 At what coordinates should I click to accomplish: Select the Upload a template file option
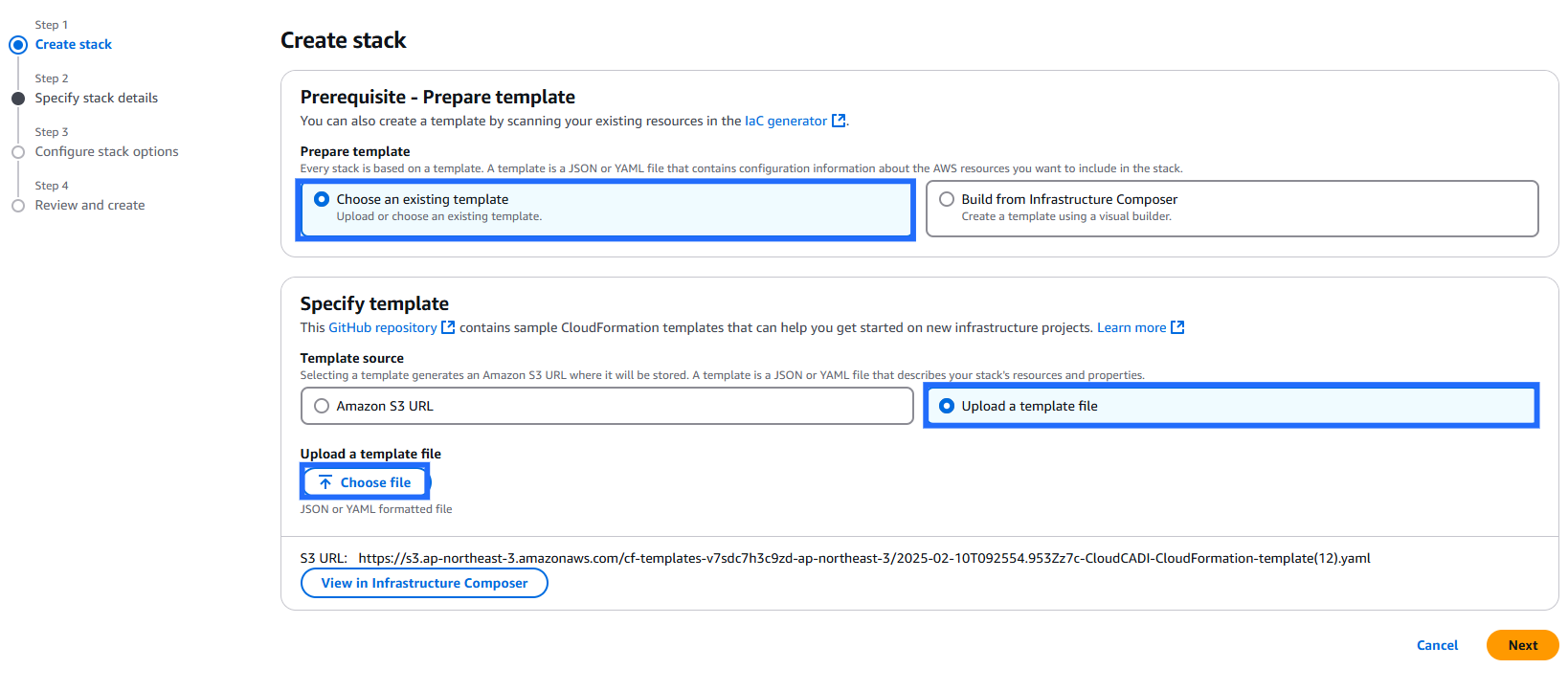coord(947,406)
